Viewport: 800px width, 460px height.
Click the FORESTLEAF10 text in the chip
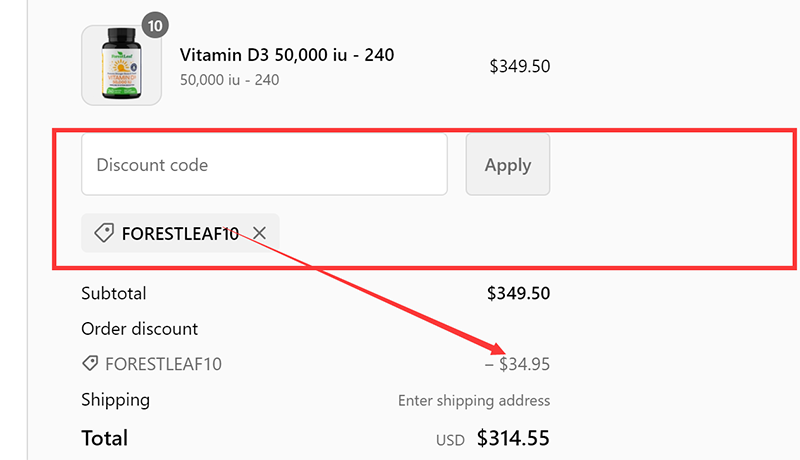180,234
